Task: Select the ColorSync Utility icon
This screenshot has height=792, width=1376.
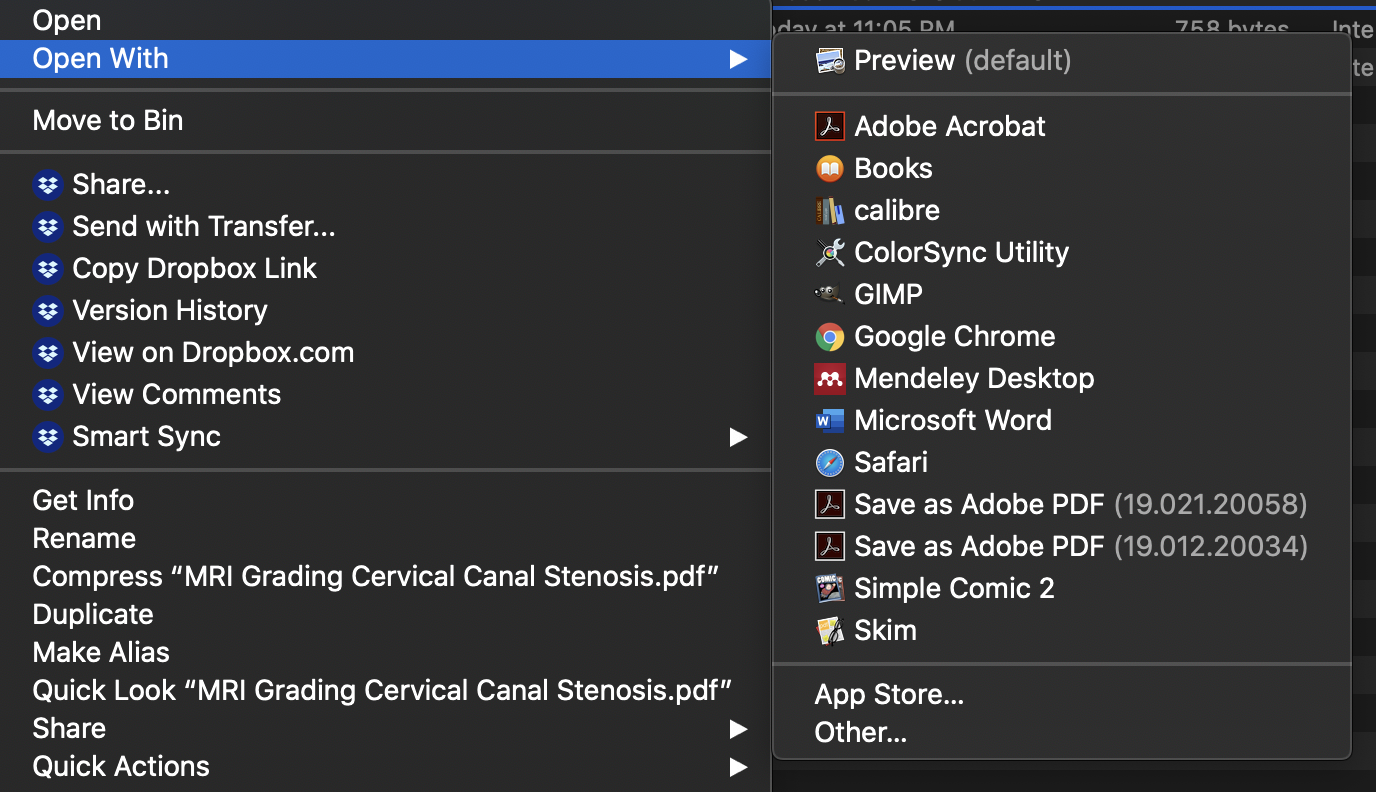Action: tap(830, 252)
